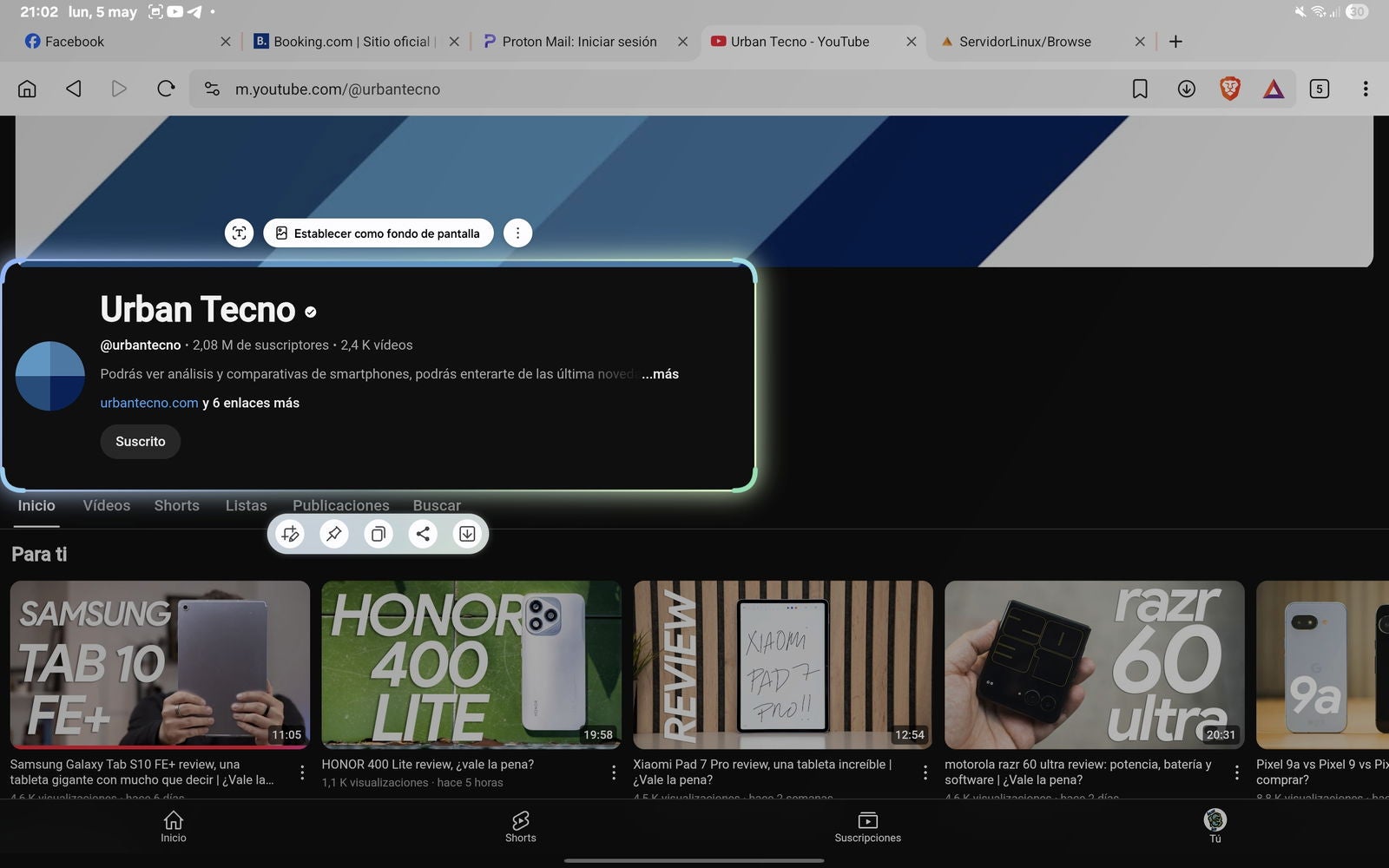Bookmark this page from the address bar
Image resolution: width=1389 pixels, height=868 pixels.
tap(1140, 89)
